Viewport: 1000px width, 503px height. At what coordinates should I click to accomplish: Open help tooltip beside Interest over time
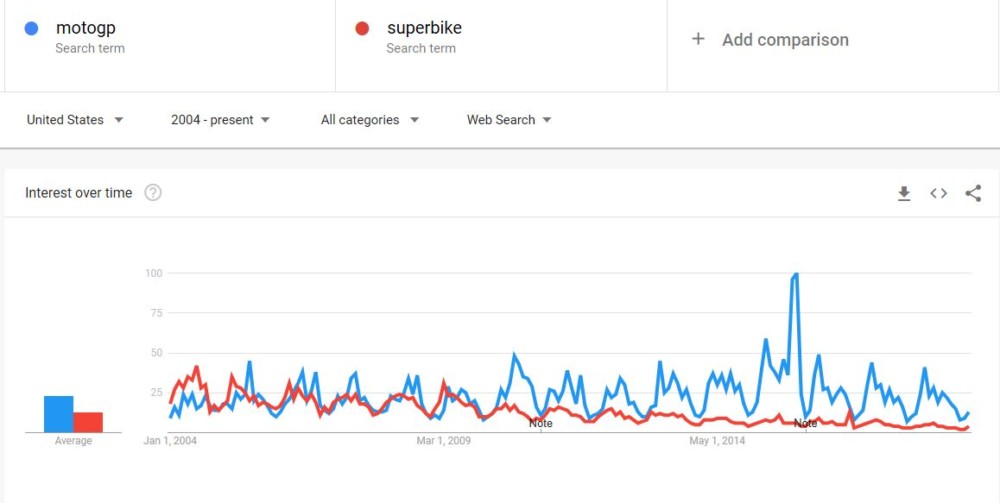(x=153, y=193)
